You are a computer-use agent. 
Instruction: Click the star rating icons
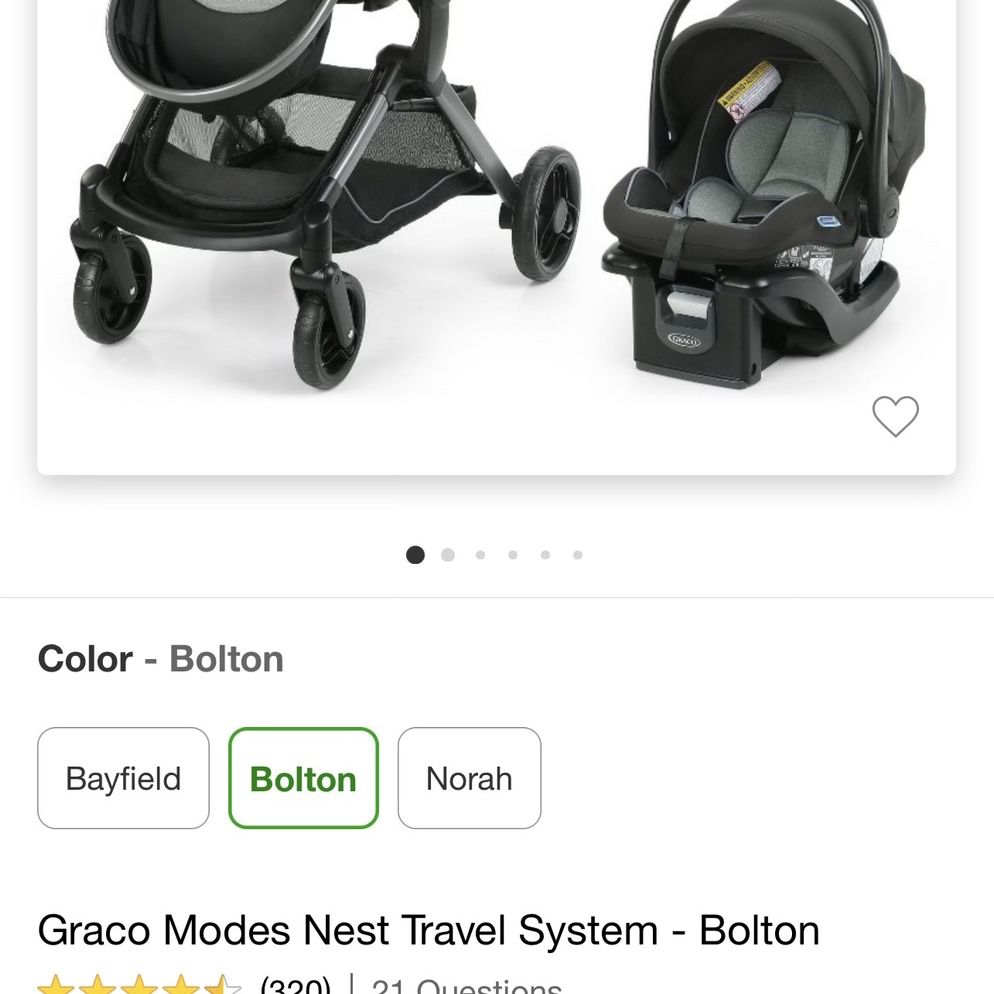point(139,986)
